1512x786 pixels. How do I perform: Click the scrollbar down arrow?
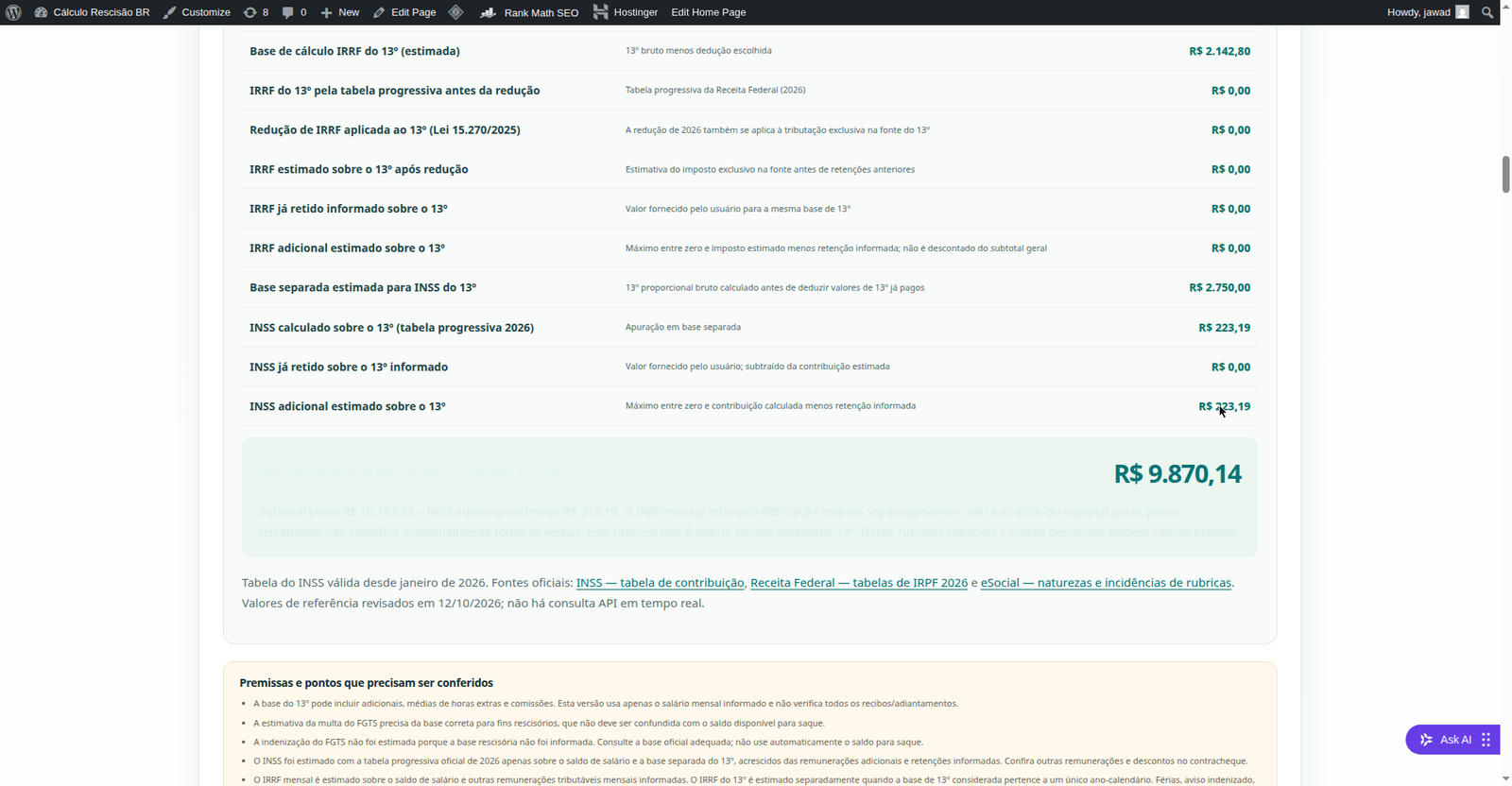click(1505, 778)
